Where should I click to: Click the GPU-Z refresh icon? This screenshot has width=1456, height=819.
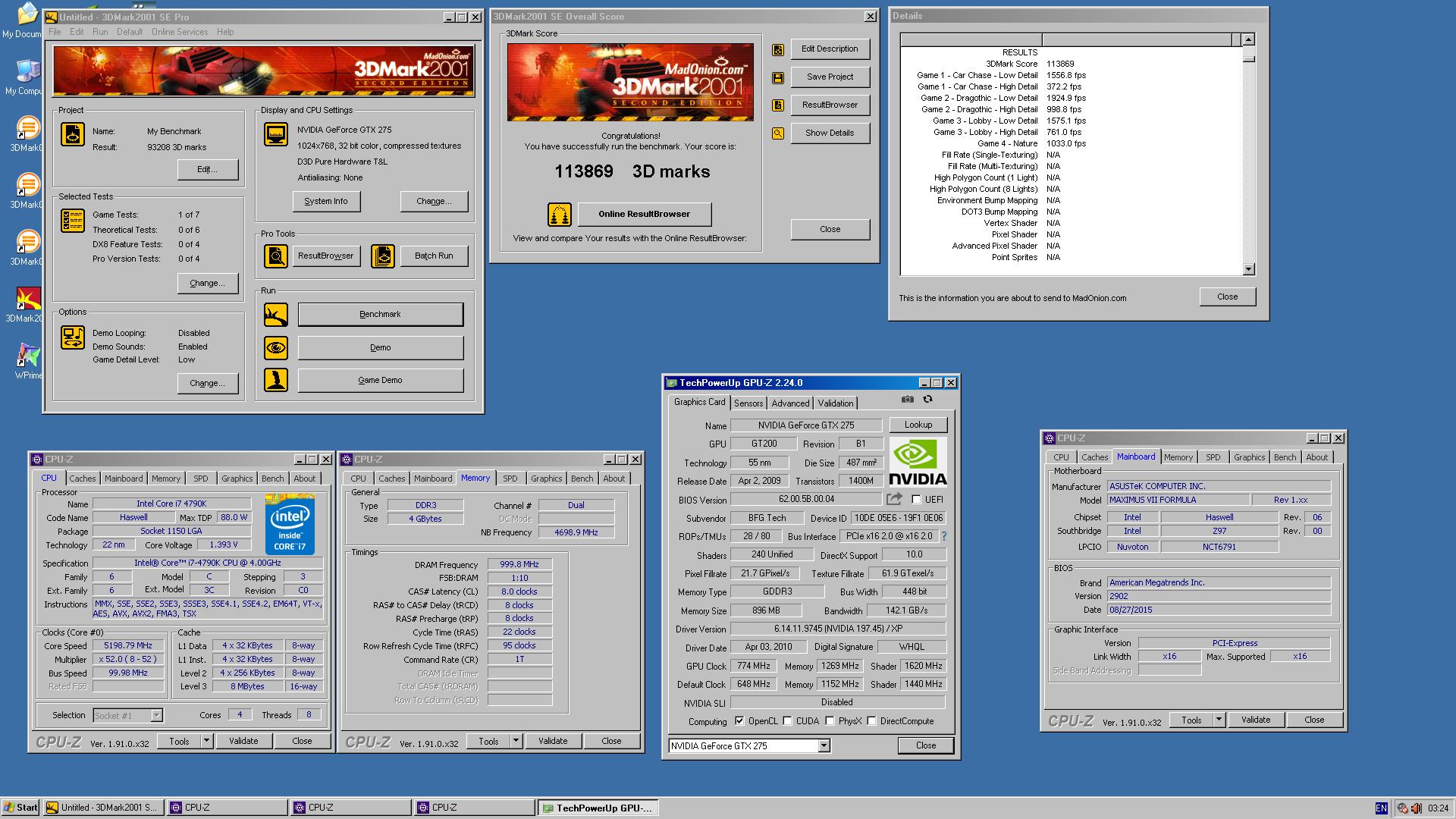coord(927,399)
